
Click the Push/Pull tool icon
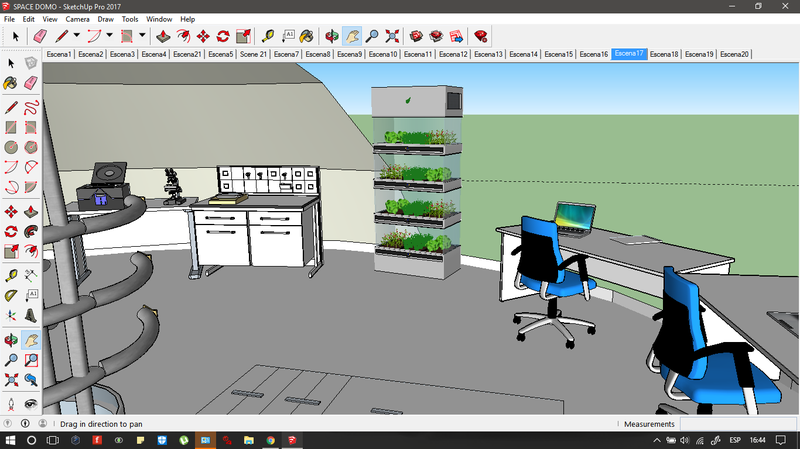(x=163, y=36)
